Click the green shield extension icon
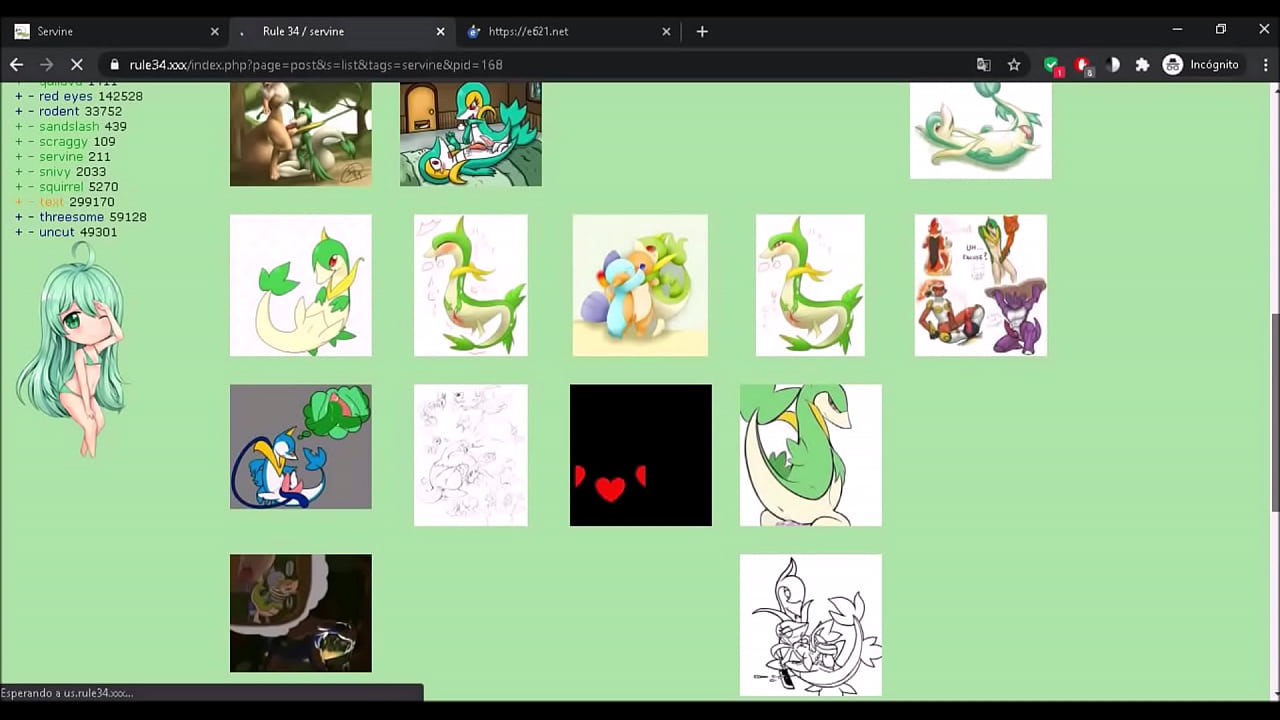Viewport: 1280px width, 720px height. (x=1051, y=65)
